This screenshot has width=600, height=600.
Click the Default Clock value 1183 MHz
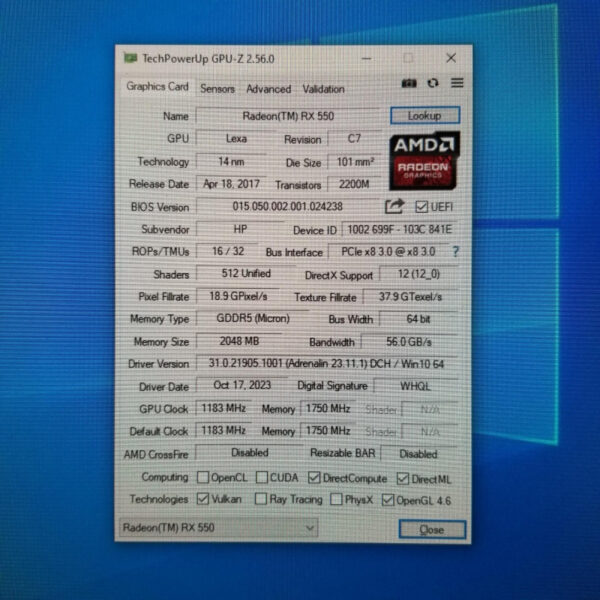(x=223, y=430)
